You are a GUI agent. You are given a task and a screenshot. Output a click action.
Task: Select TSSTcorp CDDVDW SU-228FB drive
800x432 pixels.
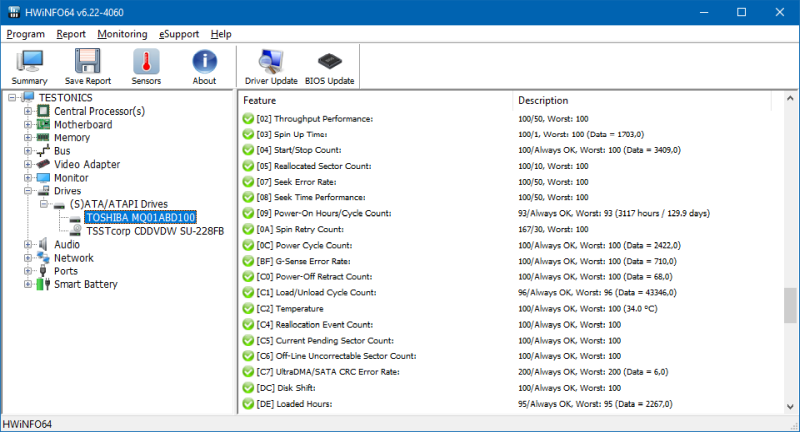[x=156, y=230]
